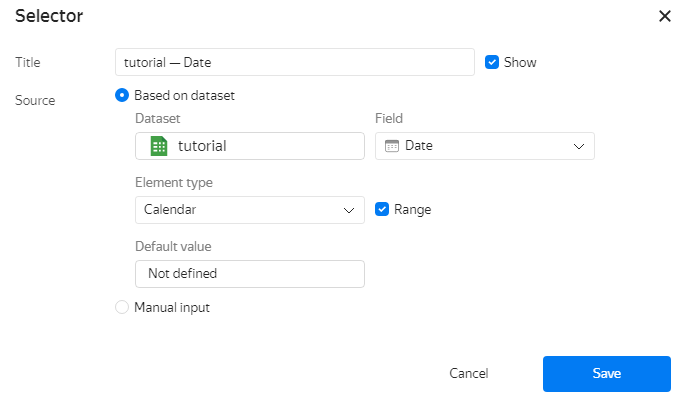693x410 pixels.
Task: Click the green spreadsheet icon beside tutorial
Action: (x=158, y=146)
